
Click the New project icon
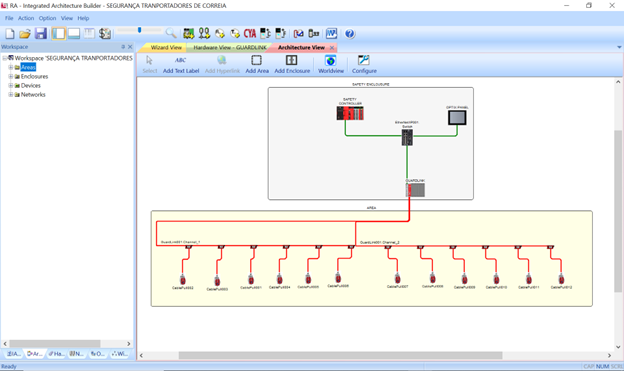point(10,34)
